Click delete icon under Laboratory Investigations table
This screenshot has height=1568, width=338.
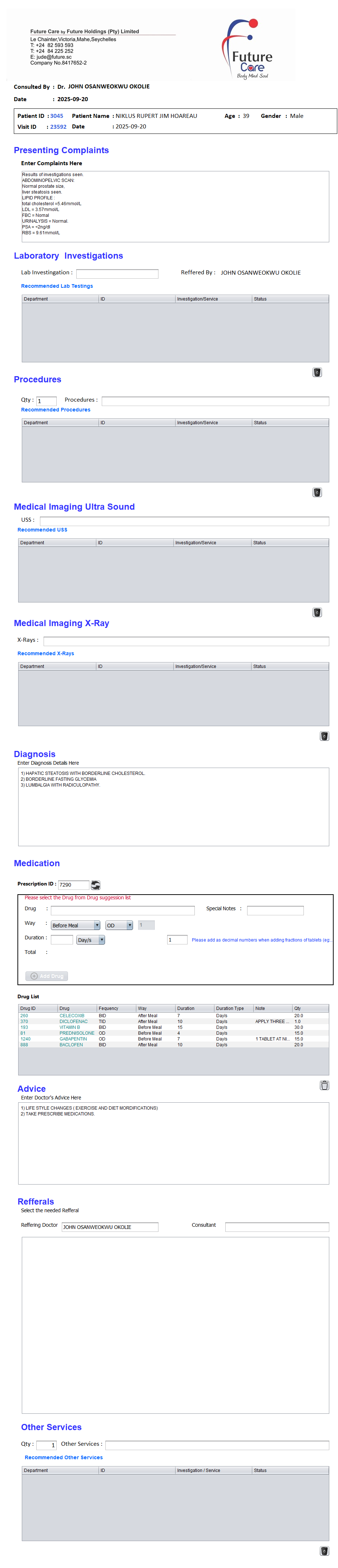(317, 372)
